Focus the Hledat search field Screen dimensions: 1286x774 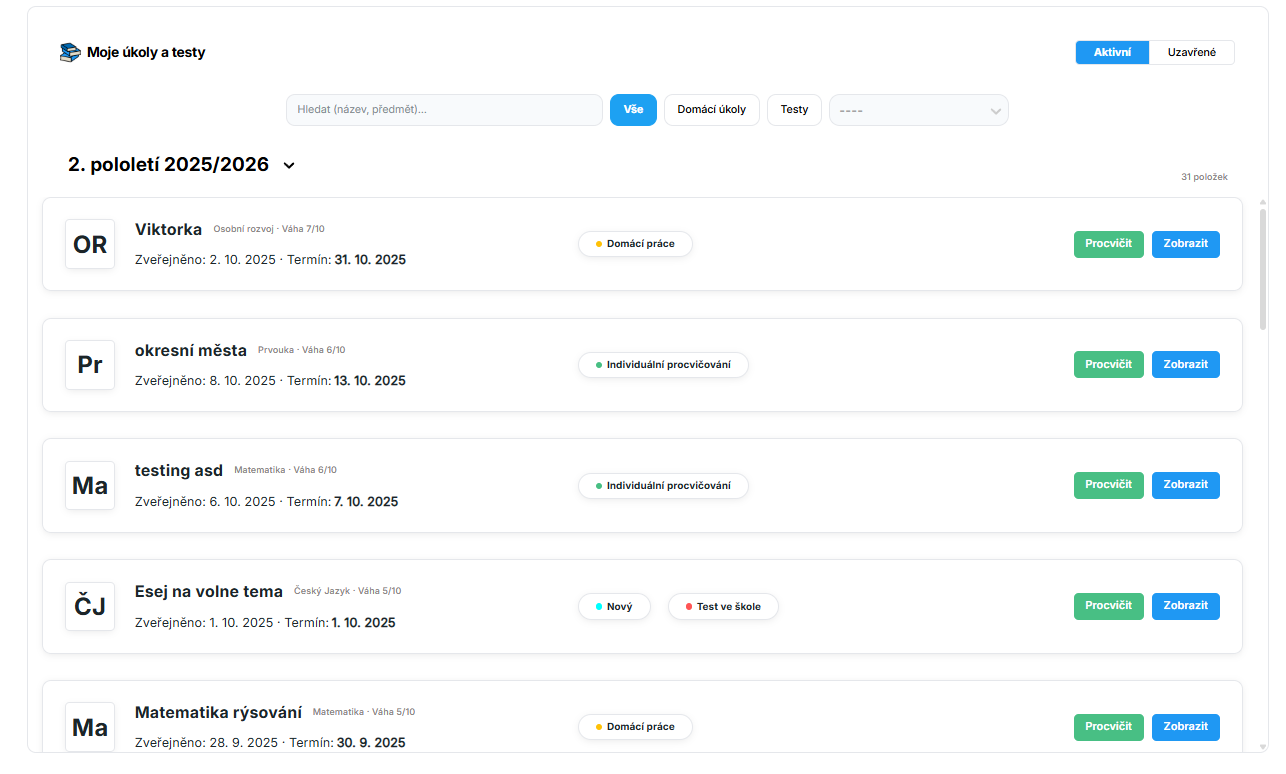[444, 110]
